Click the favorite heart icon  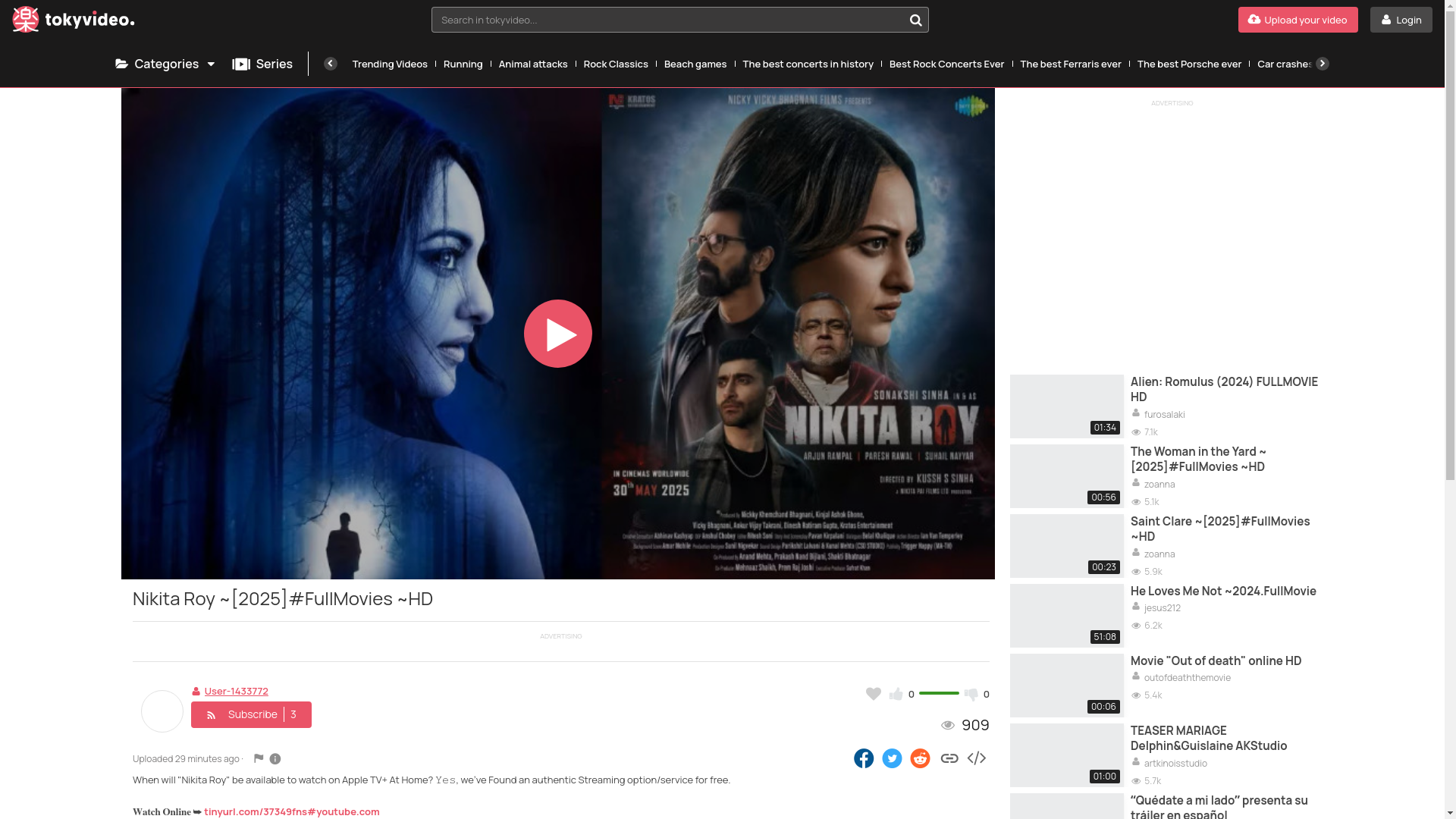point(874,694)
